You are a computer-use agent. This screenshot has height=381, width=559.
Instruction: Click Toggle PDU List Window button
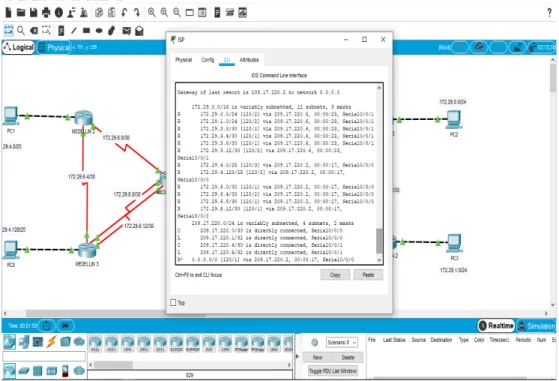tap(333, 371)
